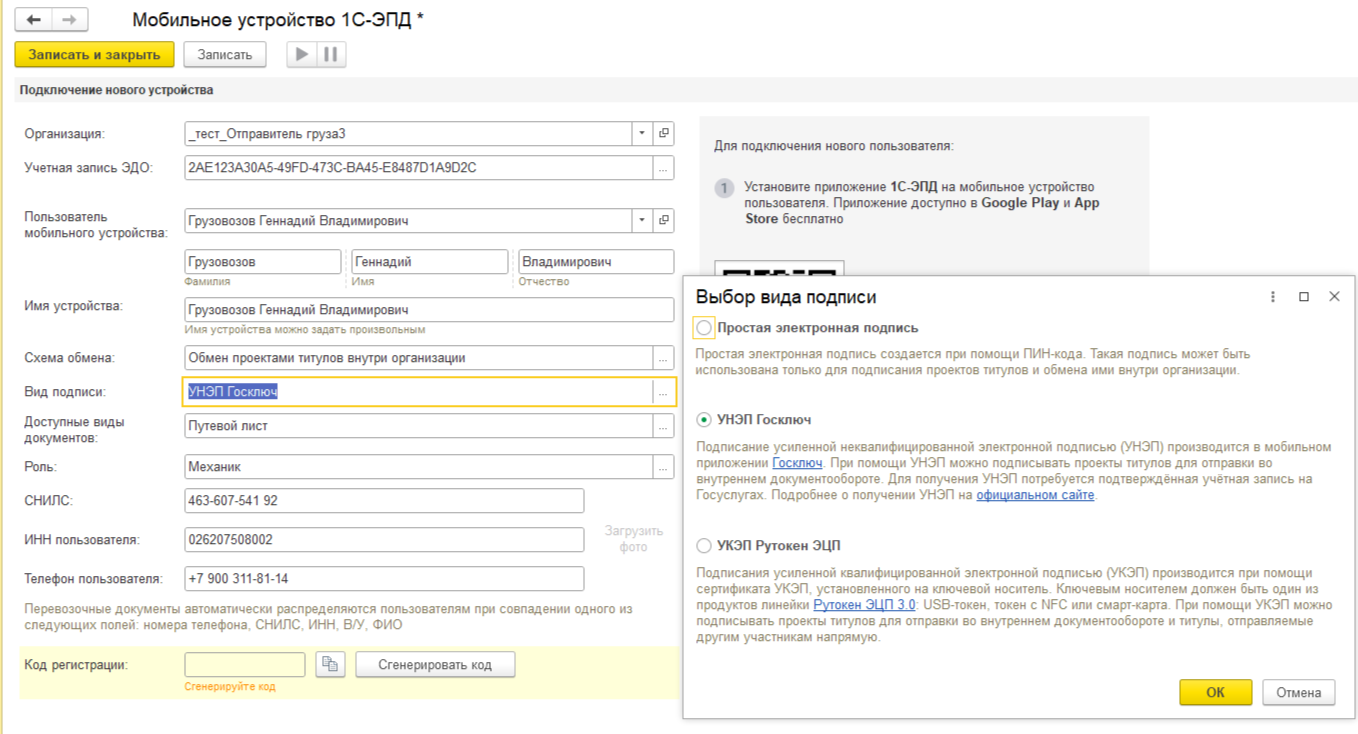The height and width of the screenshot is (734, 1358).
Task: Expand the Организация dropdown list
Action: tap(641, 133)
